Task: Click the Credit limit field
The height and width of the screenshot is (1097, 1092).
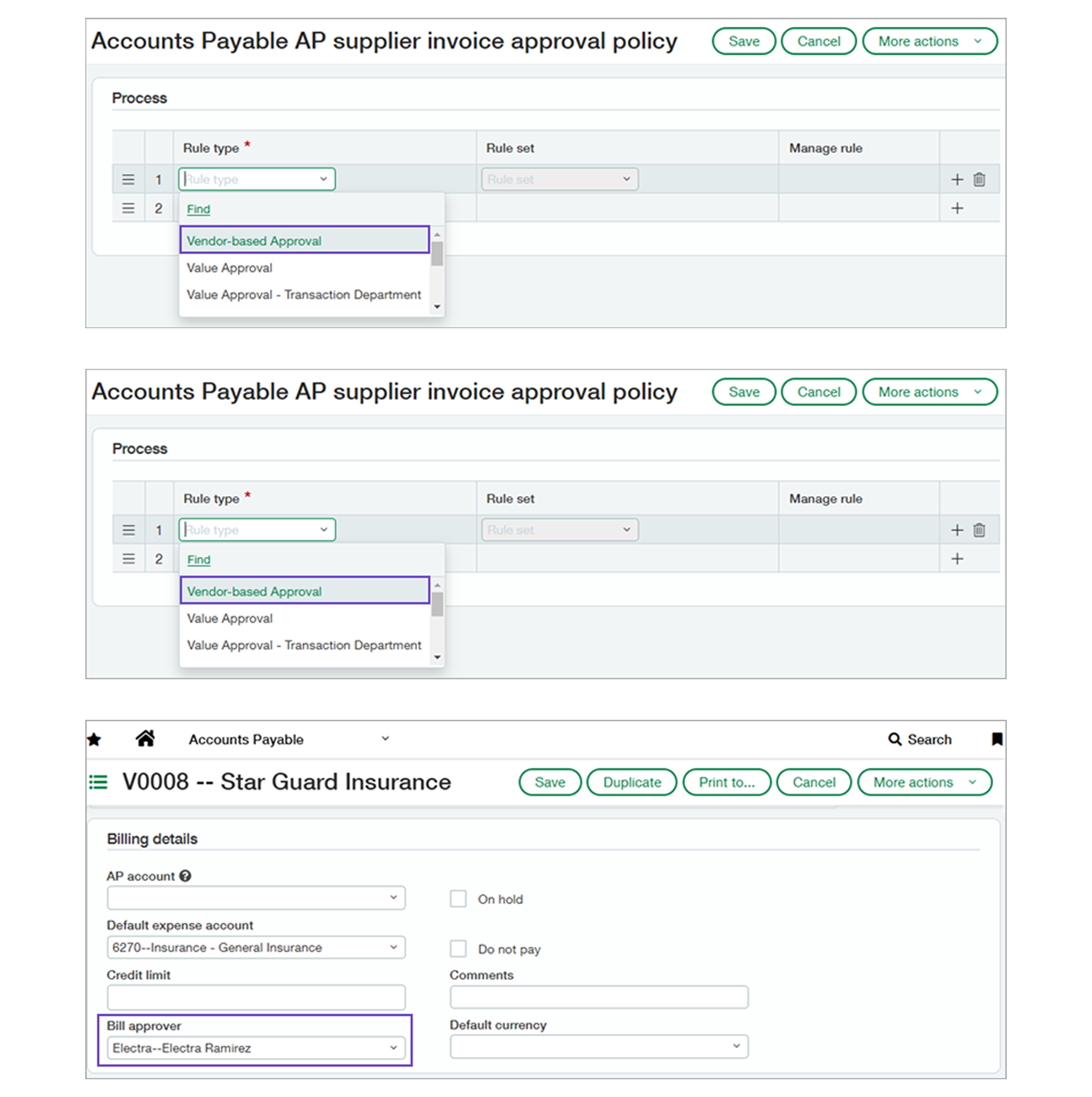Action: click(x=256, y=997)
